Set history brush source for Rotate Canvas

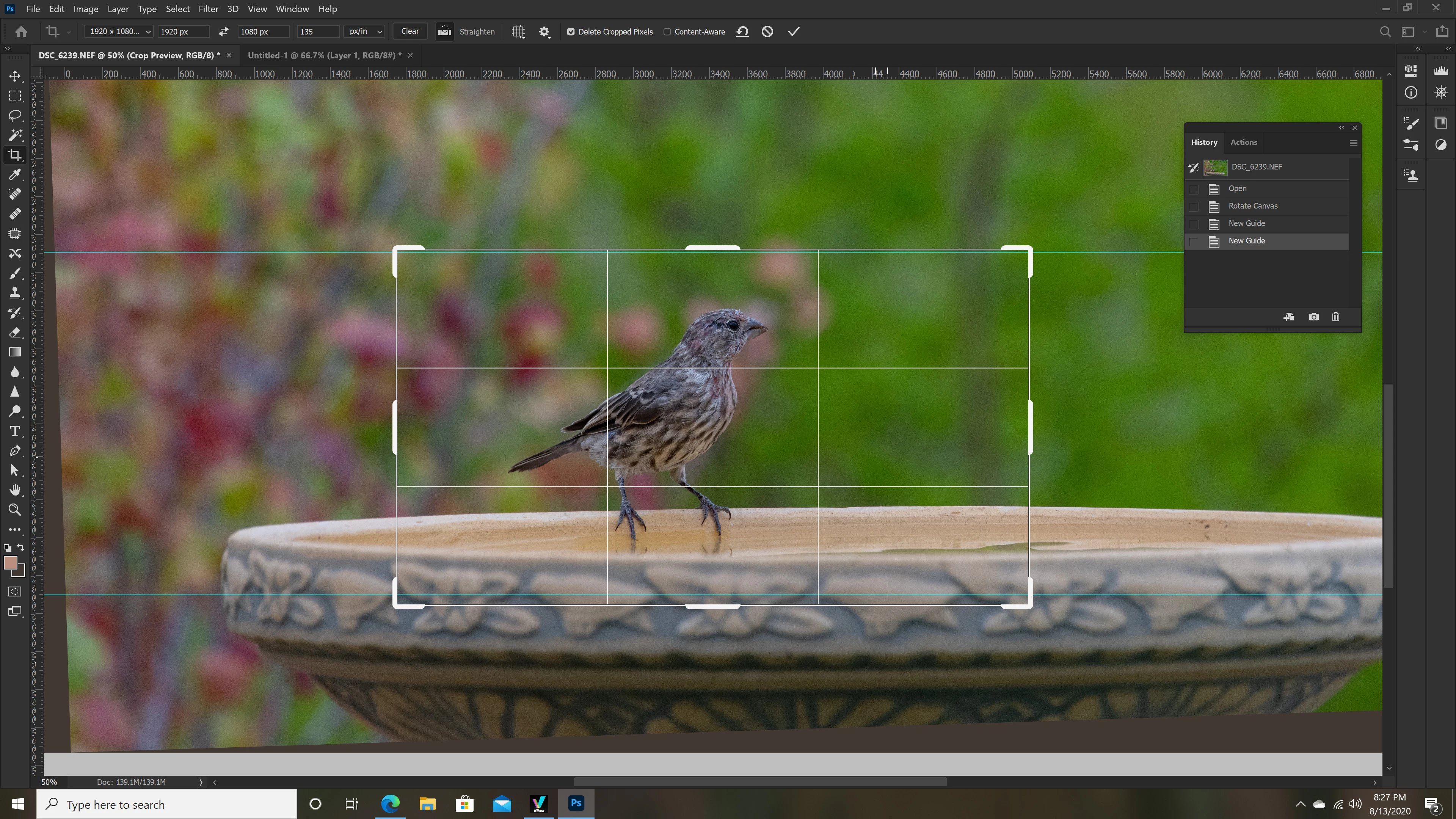pyautogui.click(x=1194, y=206)
